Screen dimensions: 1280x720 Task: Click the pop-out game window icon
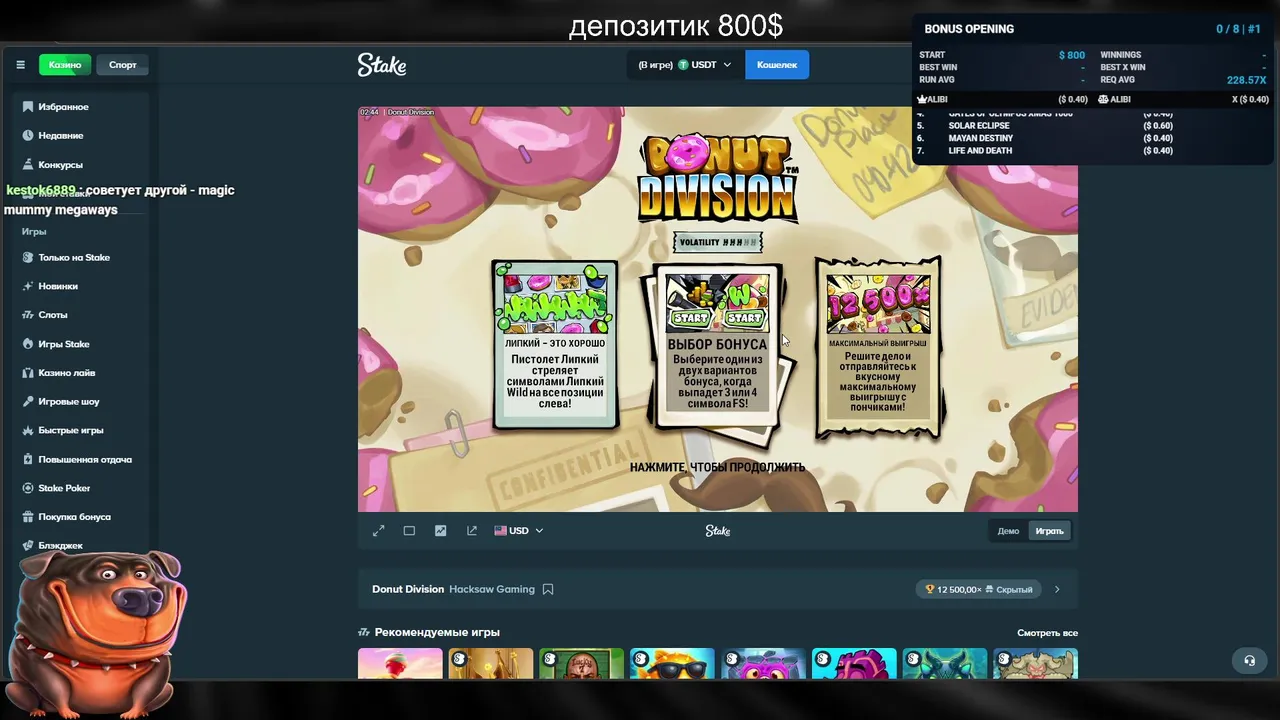(x=472, y=531)
